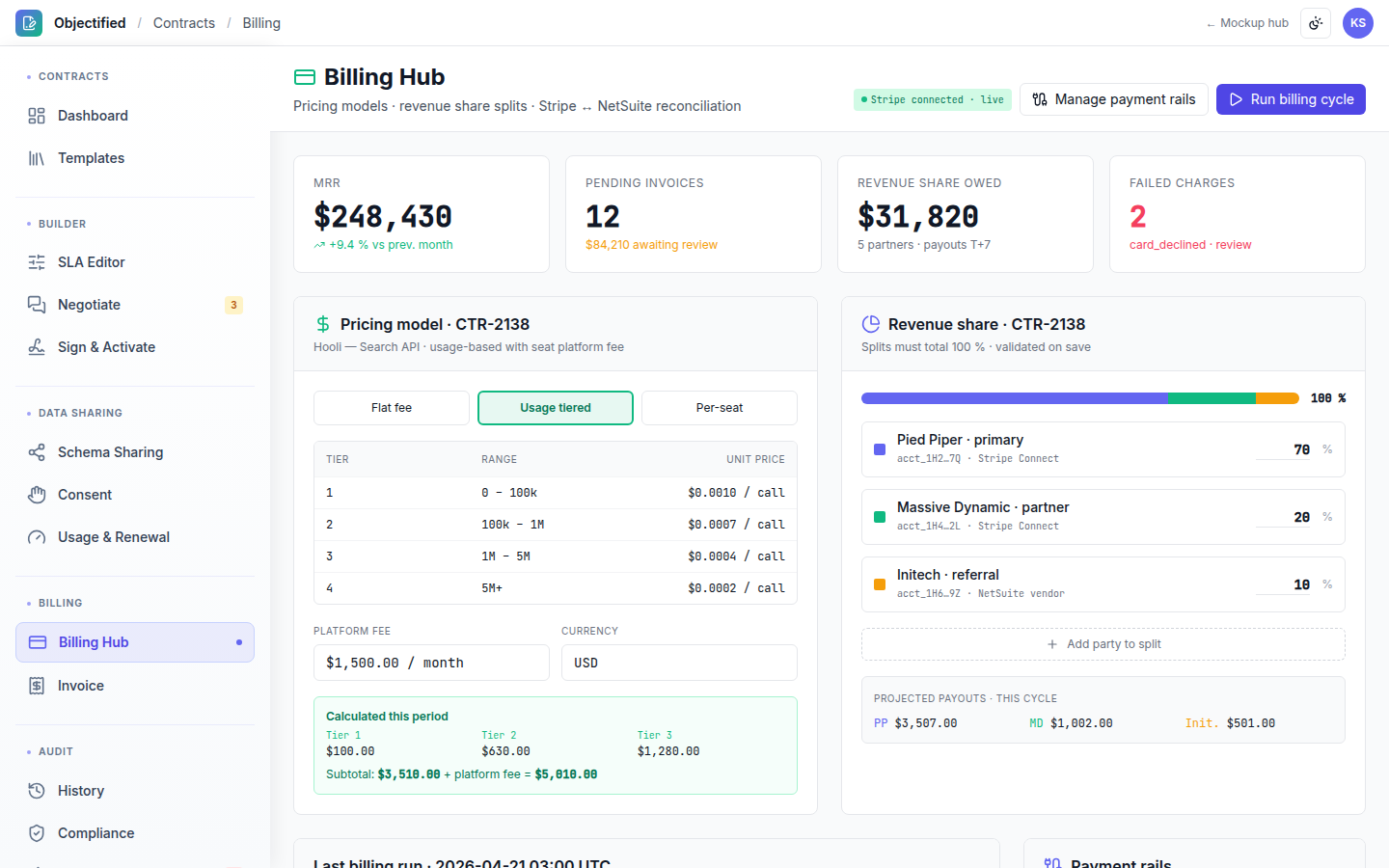Click tier 1 unit price $0.0010 / call
The image size is (1389, 868).
point(736,493)
